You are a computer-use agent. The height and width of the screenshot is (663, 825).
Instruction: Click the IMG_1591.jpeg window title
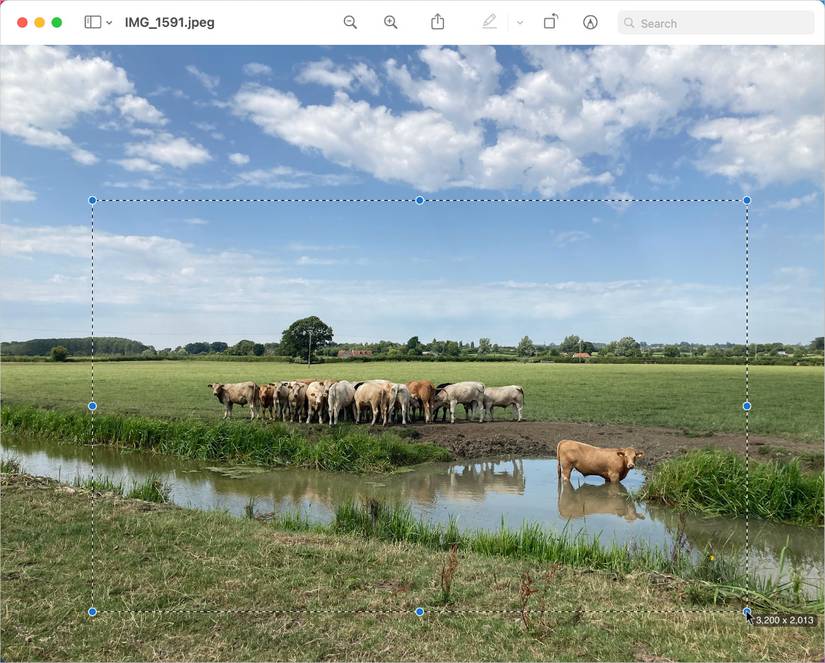(x=168, y=21)
